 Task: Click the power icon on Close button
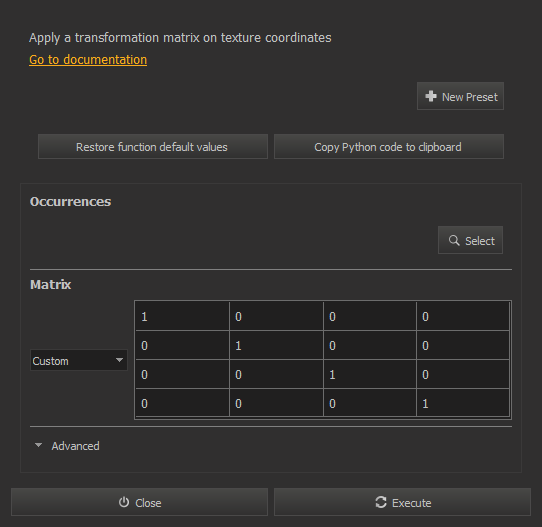(124, 502)
